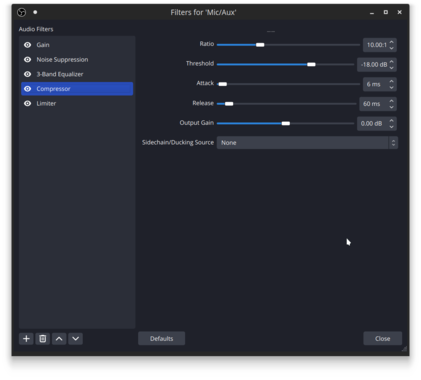The image size is (421, 380).
Task: Decrease Threshold with the down stepper arrow
Action: click(392, 68)
